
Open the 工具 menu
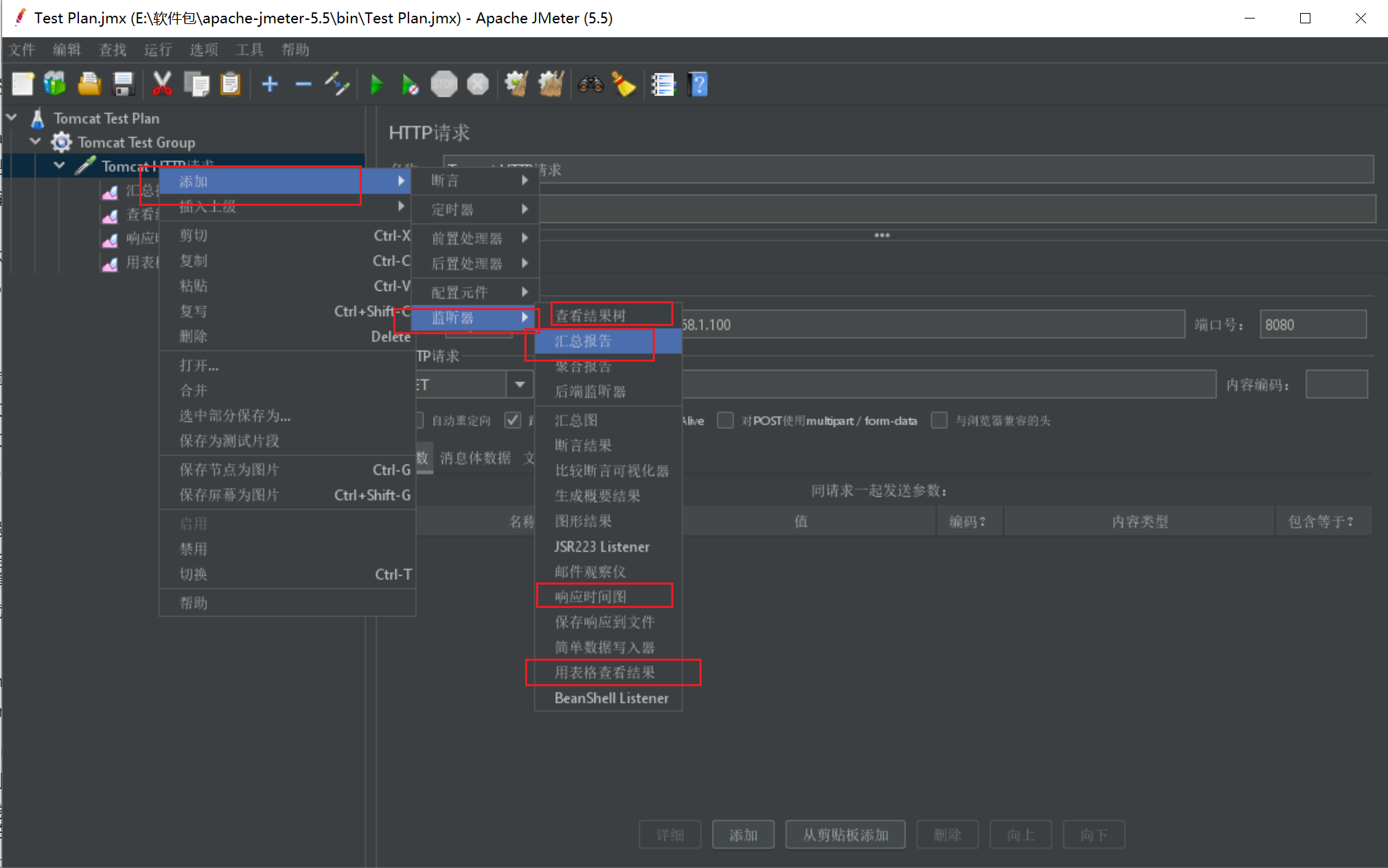click(249, 49)
